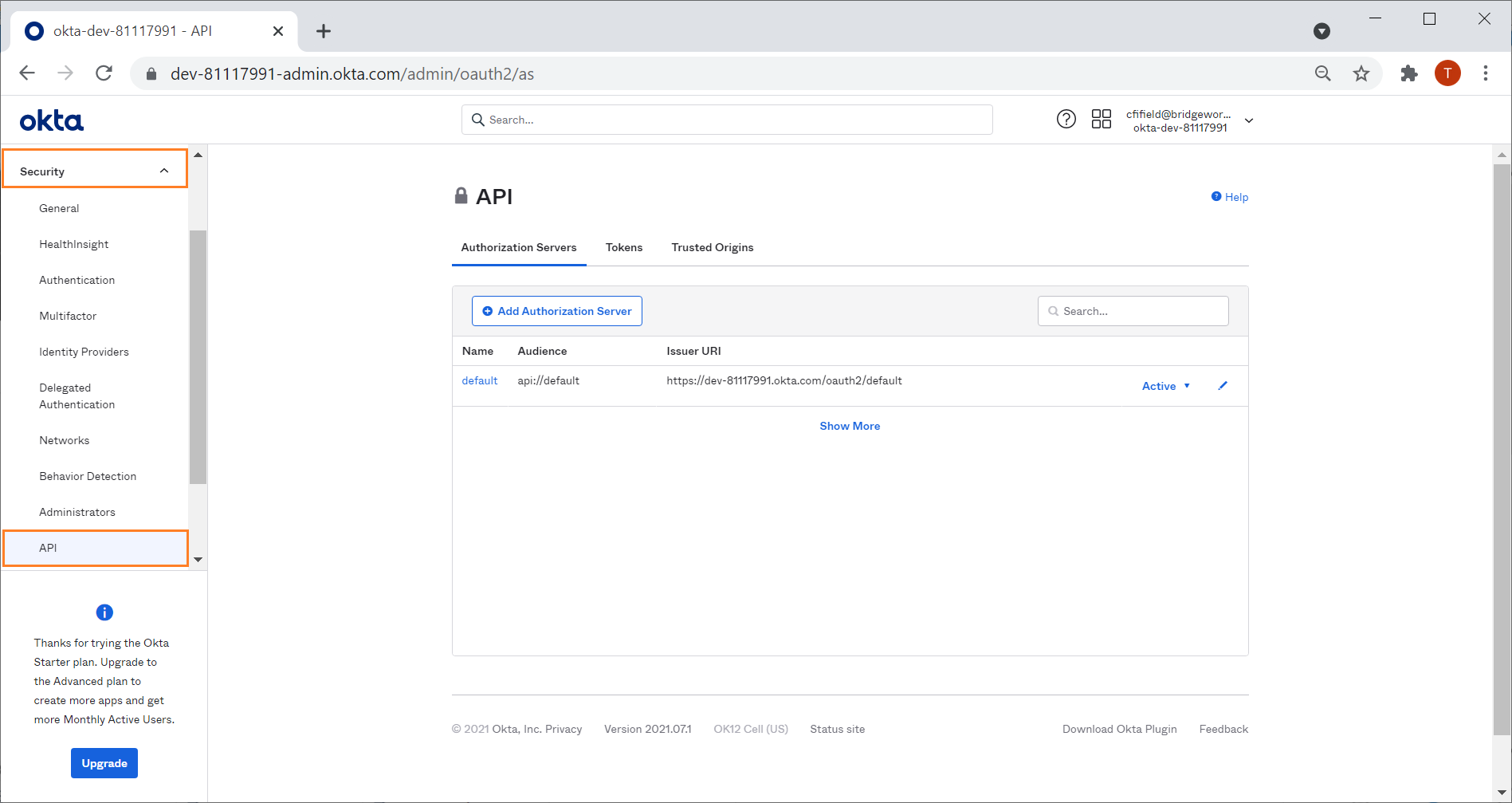This screenshot has width=1512, height=803.
Task: Click the Upgrade button
Action: click(x=104, y=763)
